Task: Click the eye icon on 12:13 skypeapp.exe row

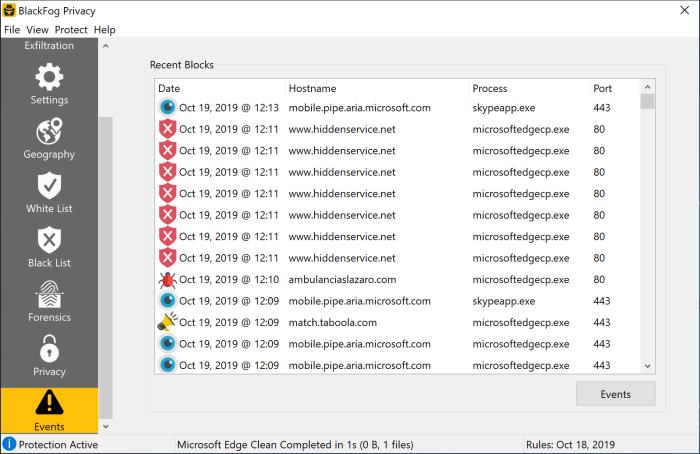Action: point(167,108)
